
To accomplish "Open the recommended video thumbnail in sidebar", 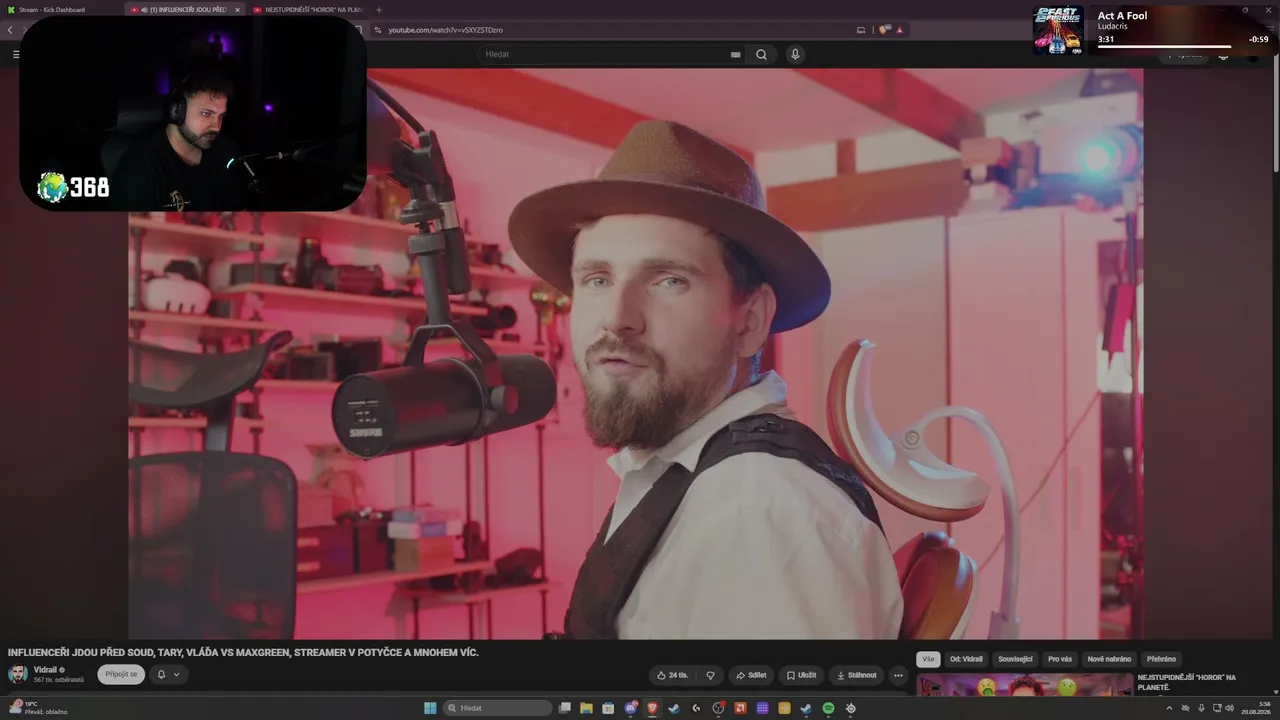I will (1023, 683).
